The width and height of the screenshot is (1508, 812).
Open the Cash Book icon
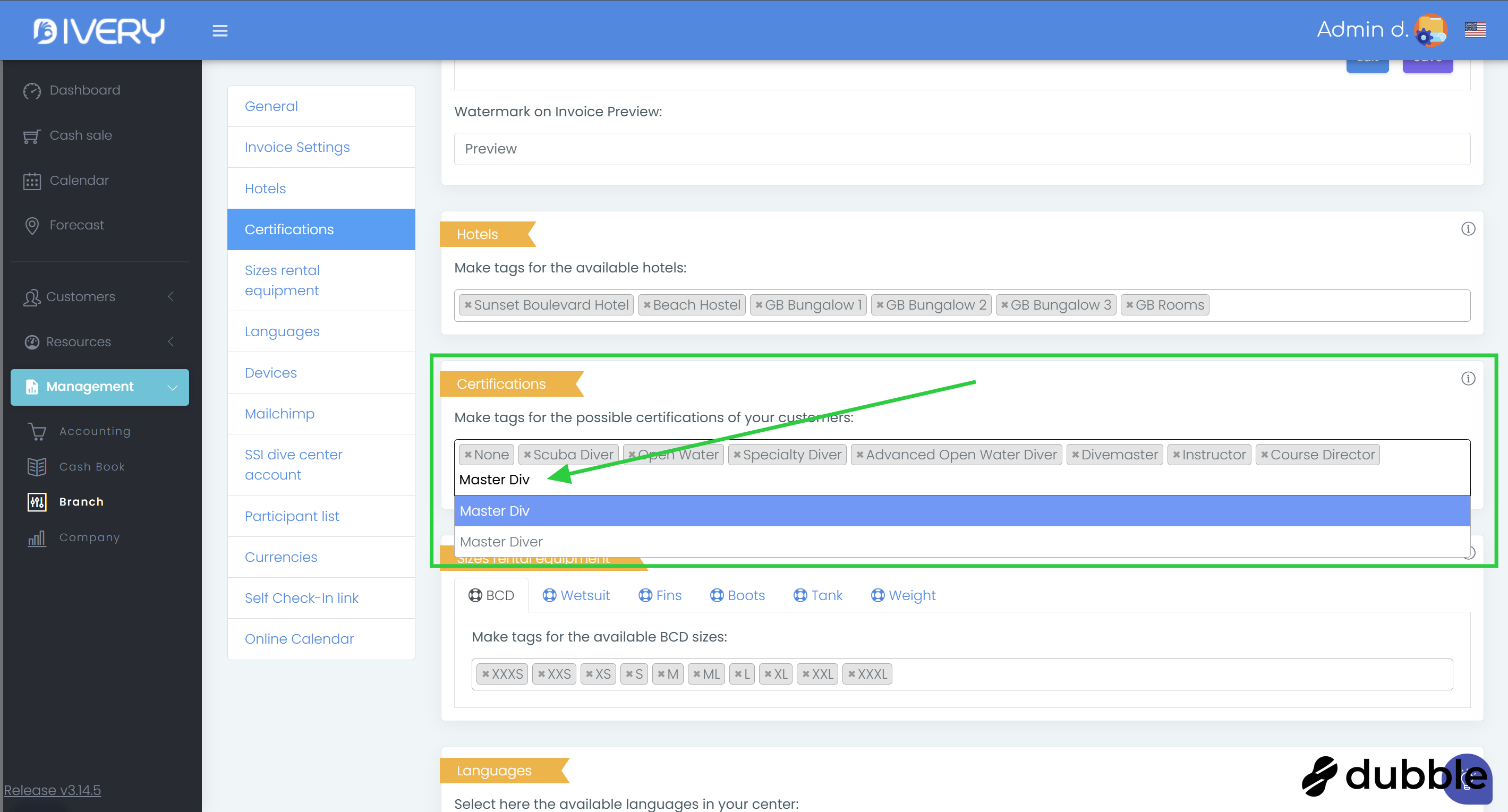pos(36,467)
